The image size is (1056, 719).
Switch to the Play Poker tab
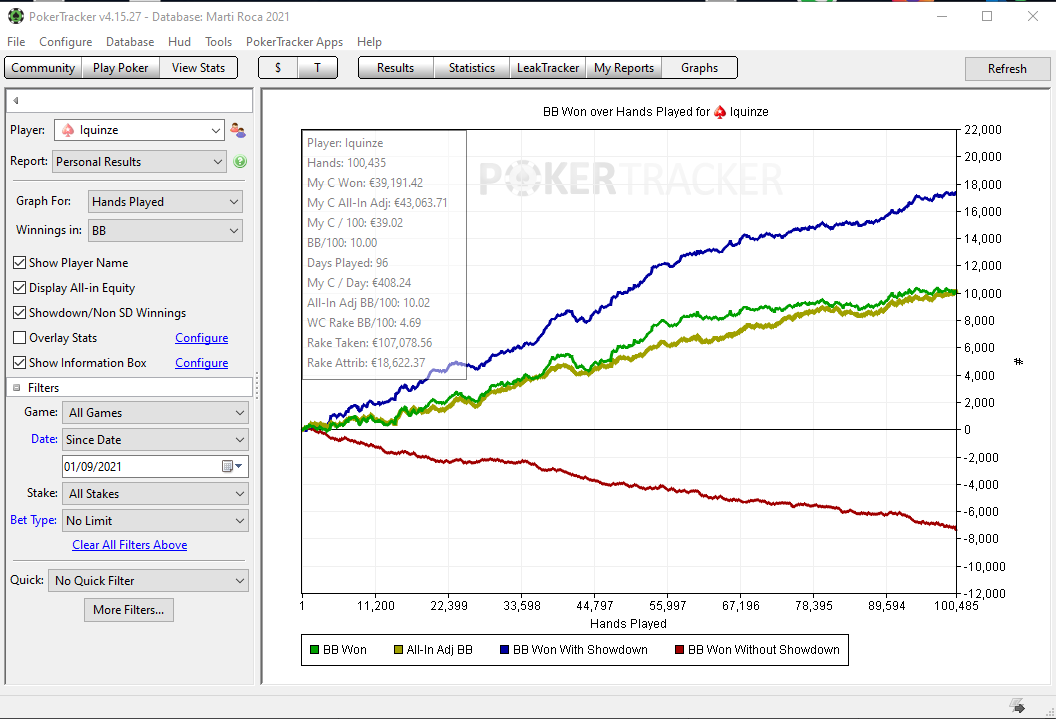point(121,68)
